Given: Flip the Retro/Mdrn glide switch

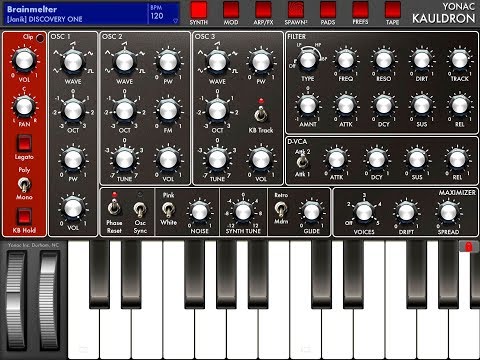Looking at the screenshot, I should pos(281,209).
